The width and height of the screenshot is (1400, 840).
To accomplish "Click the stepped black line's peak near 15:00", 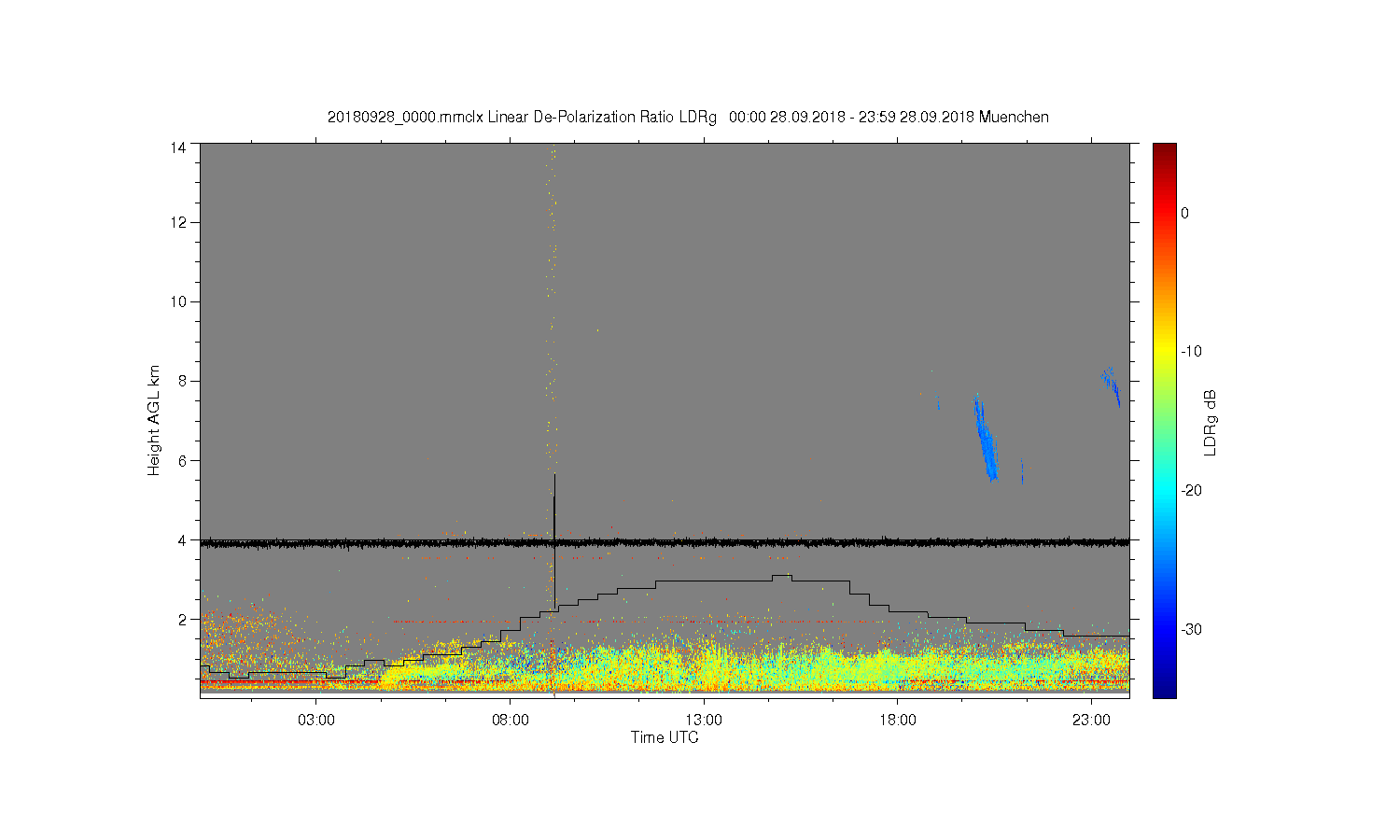I will [781, 576].
